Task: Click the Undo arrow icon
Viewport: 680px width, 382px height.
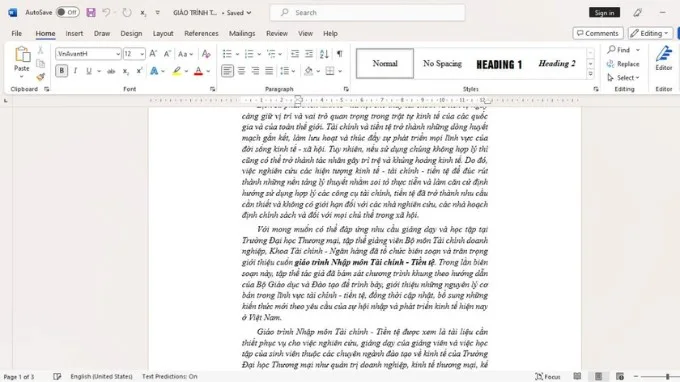Action: click(106, 13)
